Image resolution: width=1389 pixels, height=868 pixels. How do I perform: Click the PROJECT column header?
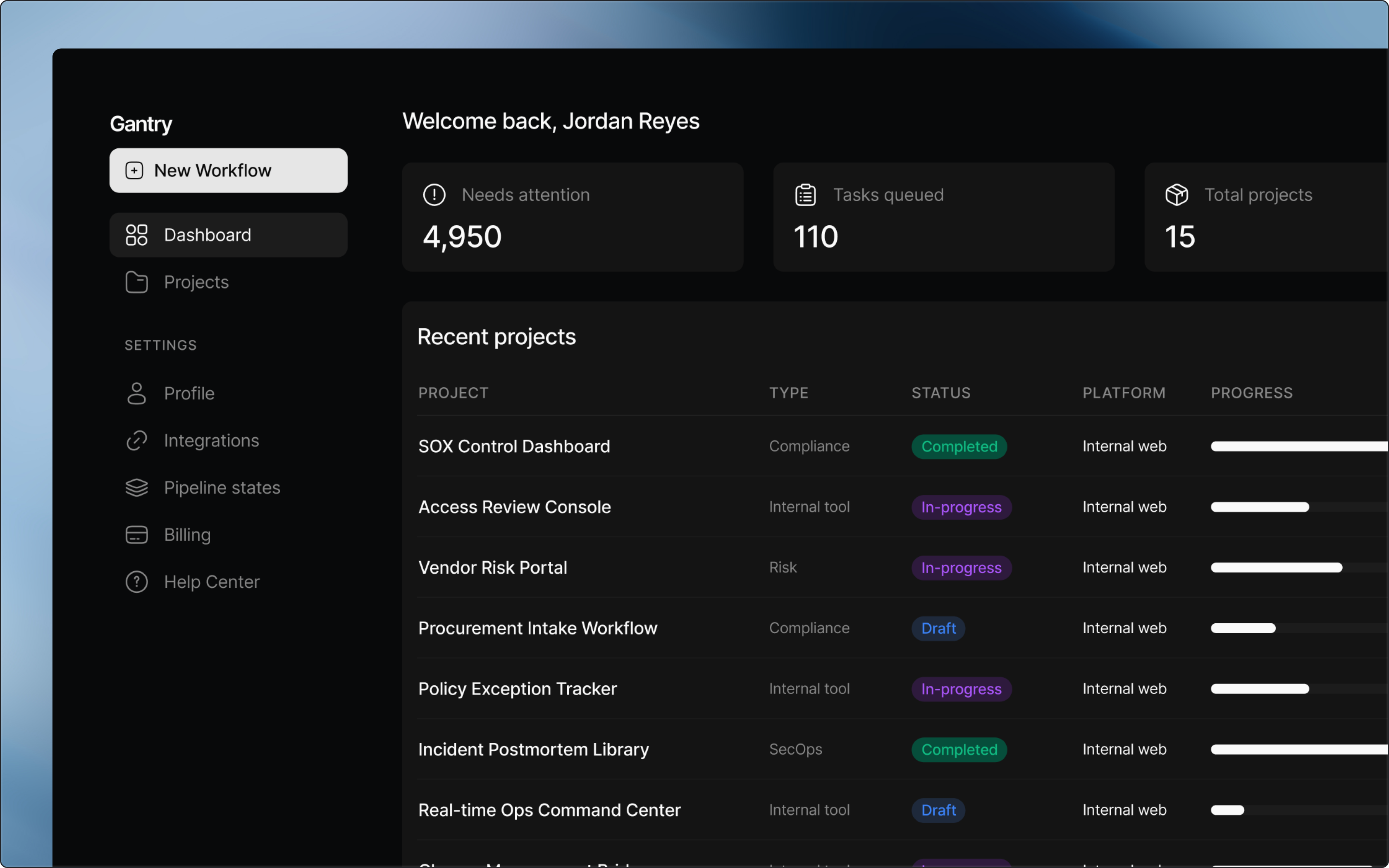click(453, 393)
